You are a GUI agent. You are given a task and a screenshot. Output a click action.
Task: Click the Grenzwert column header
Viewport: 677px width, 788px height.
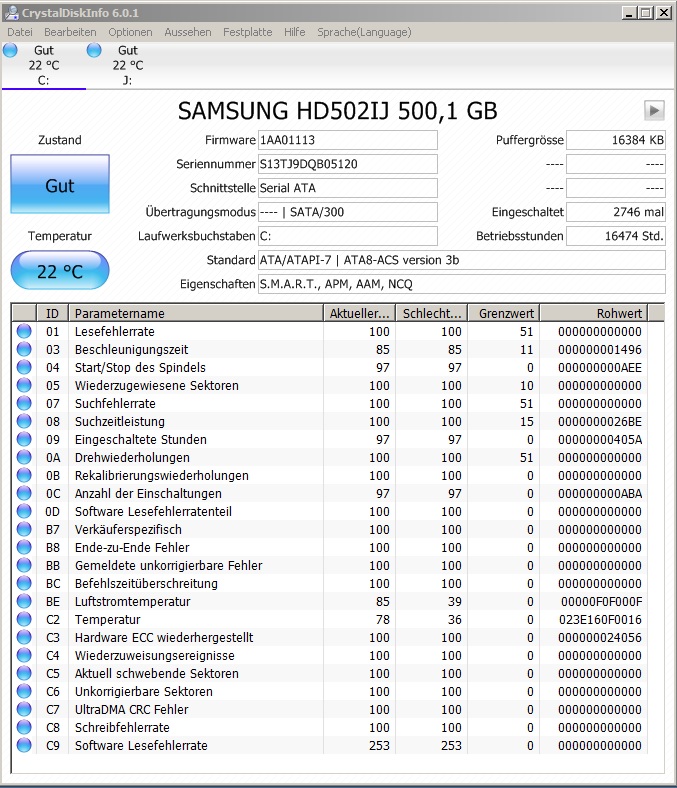(x=504, y=313)
